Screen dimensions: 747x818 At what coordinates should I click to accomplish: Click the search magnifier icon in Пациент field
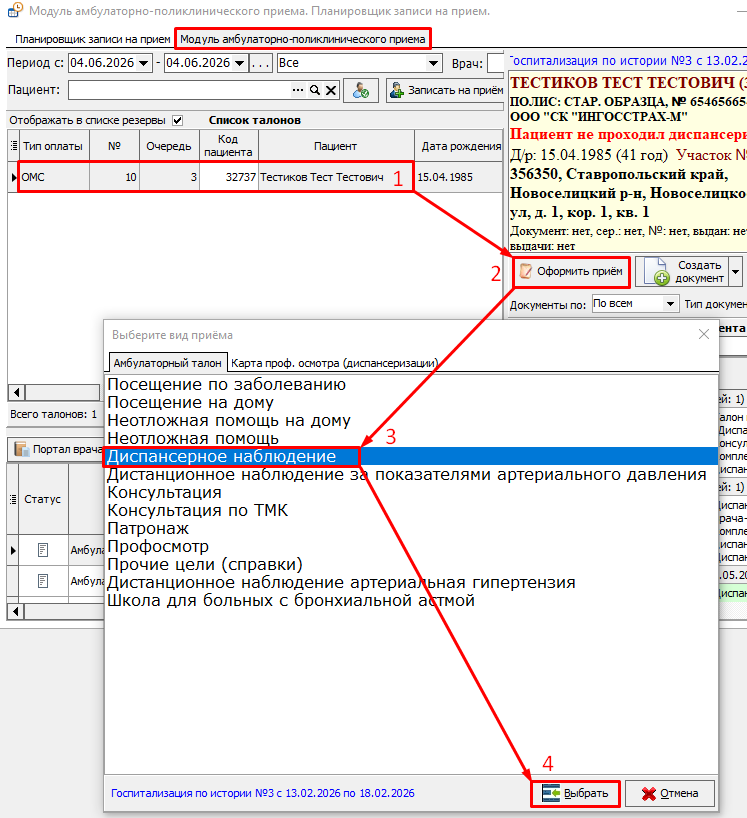click(x=315, y=90)
